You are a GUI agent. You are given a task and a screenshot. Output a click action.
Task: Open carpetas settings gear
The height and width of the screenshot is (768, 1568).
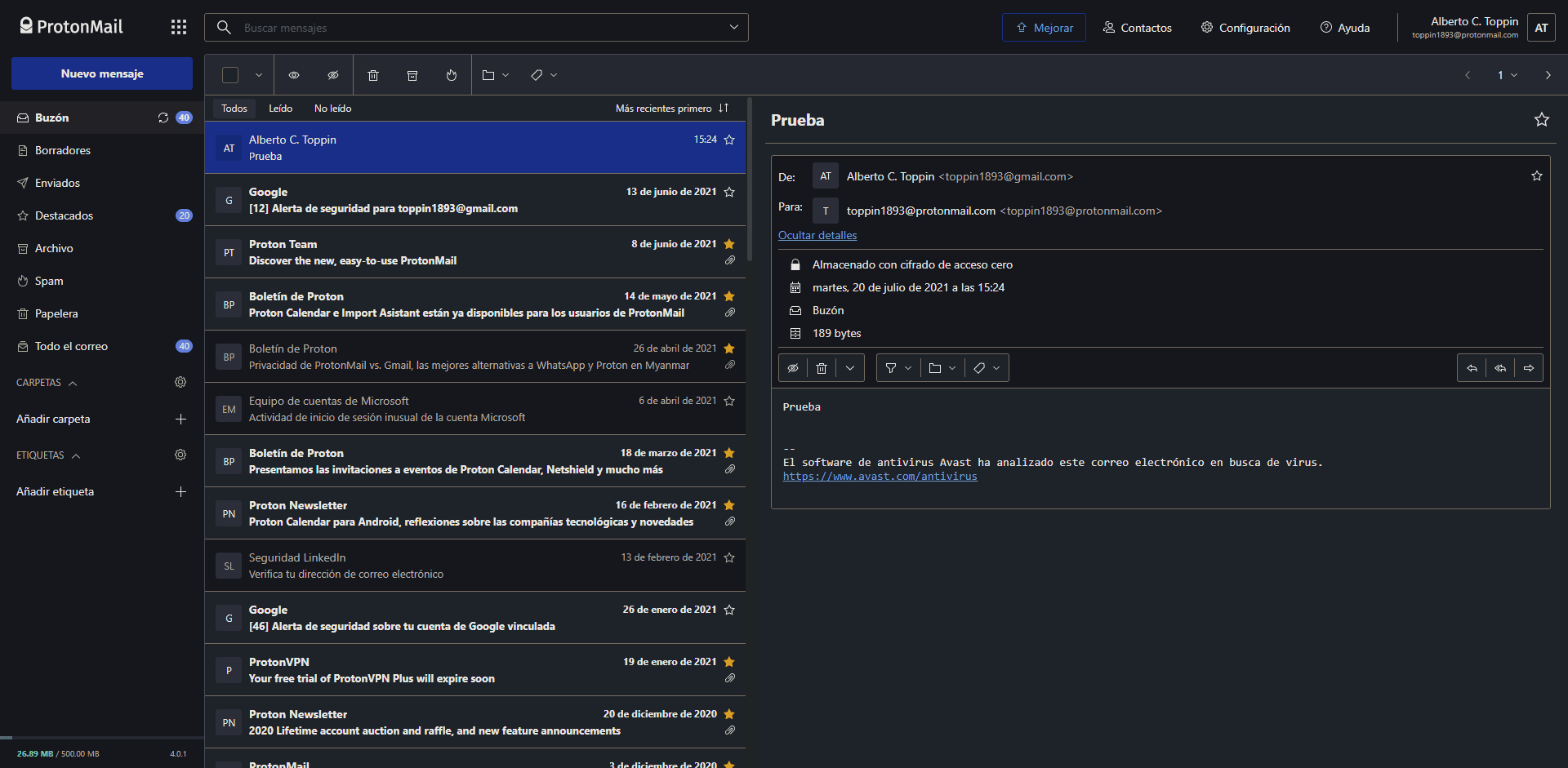pyautogui.click(x=180, y=382)
